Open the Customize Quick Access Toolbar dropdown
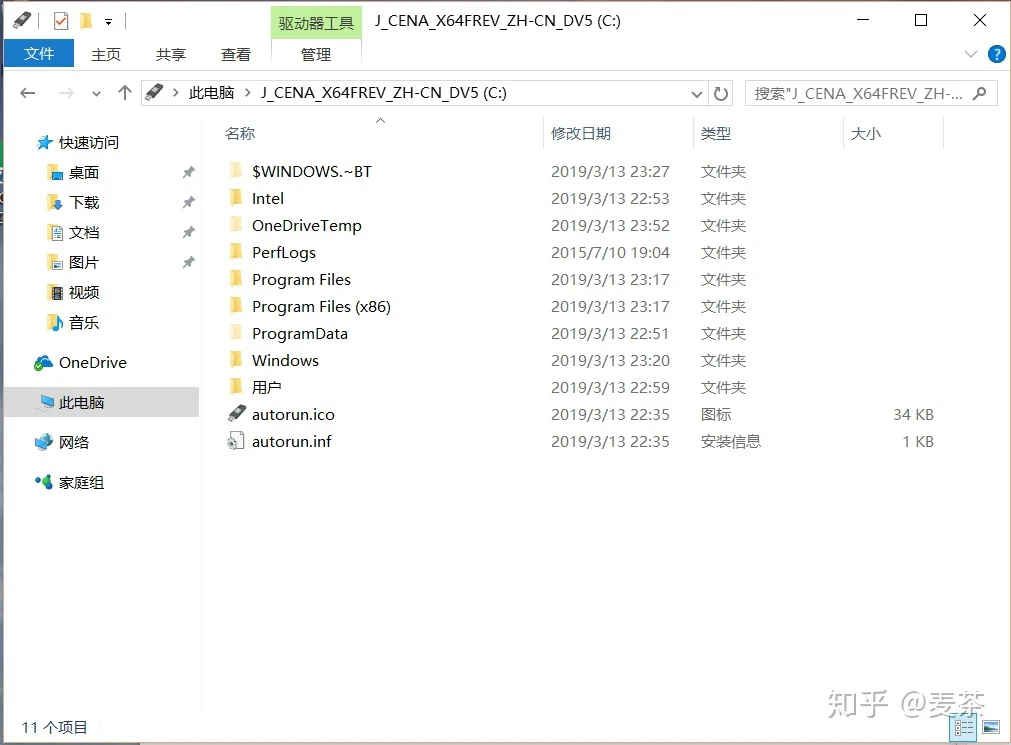1011x745 pixels. [x=108, y=22]
